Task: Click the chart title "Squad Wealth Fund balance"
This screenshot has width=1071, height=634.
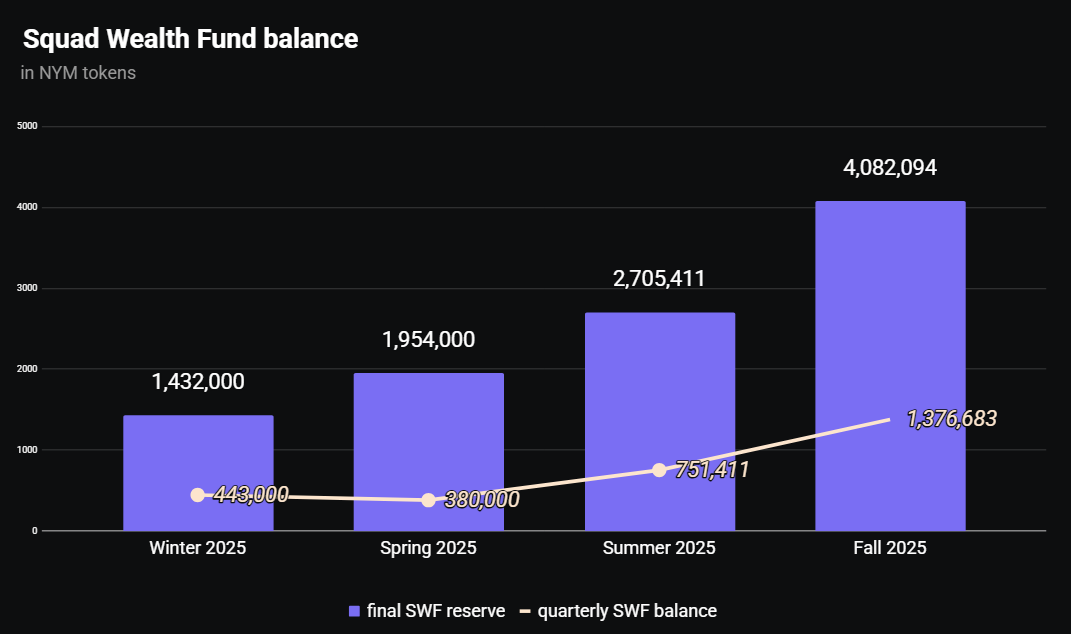Action: tap(190, 39)
